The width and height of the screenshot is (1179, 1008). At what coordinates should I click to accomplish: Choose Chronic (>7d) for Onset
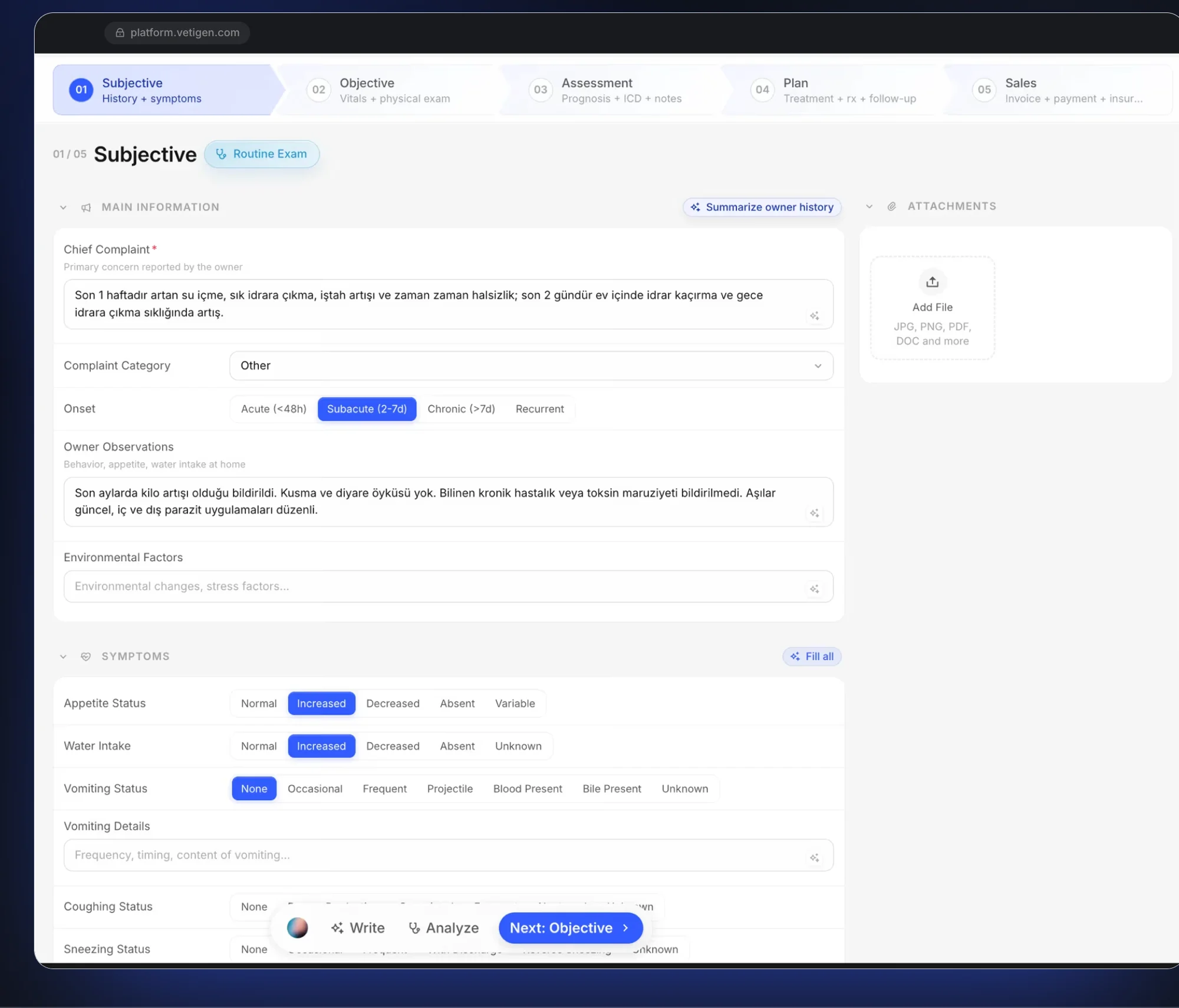(461, 409)
